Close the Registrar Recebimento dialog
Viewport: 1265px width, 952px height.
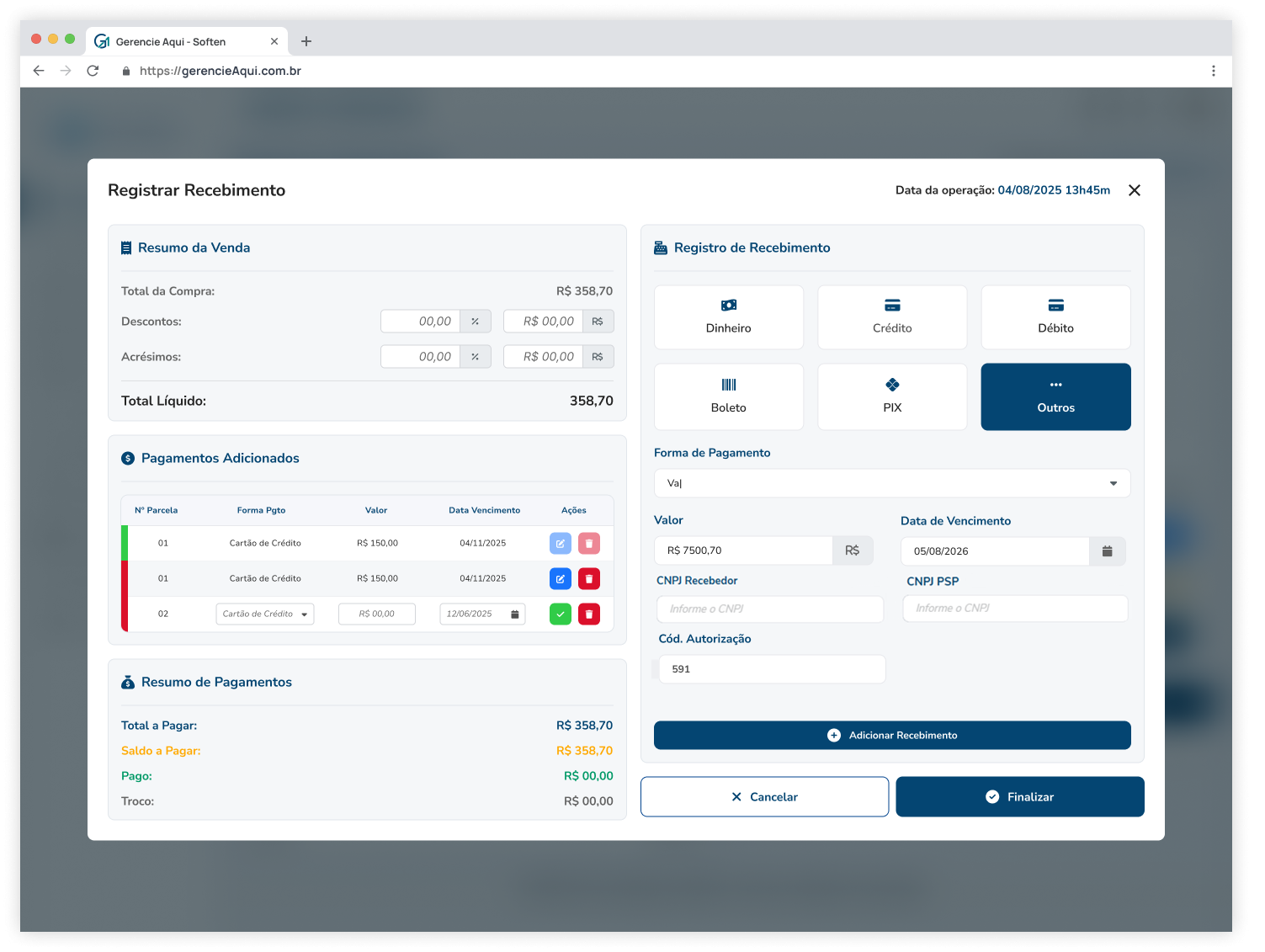tap(1134, 190)
